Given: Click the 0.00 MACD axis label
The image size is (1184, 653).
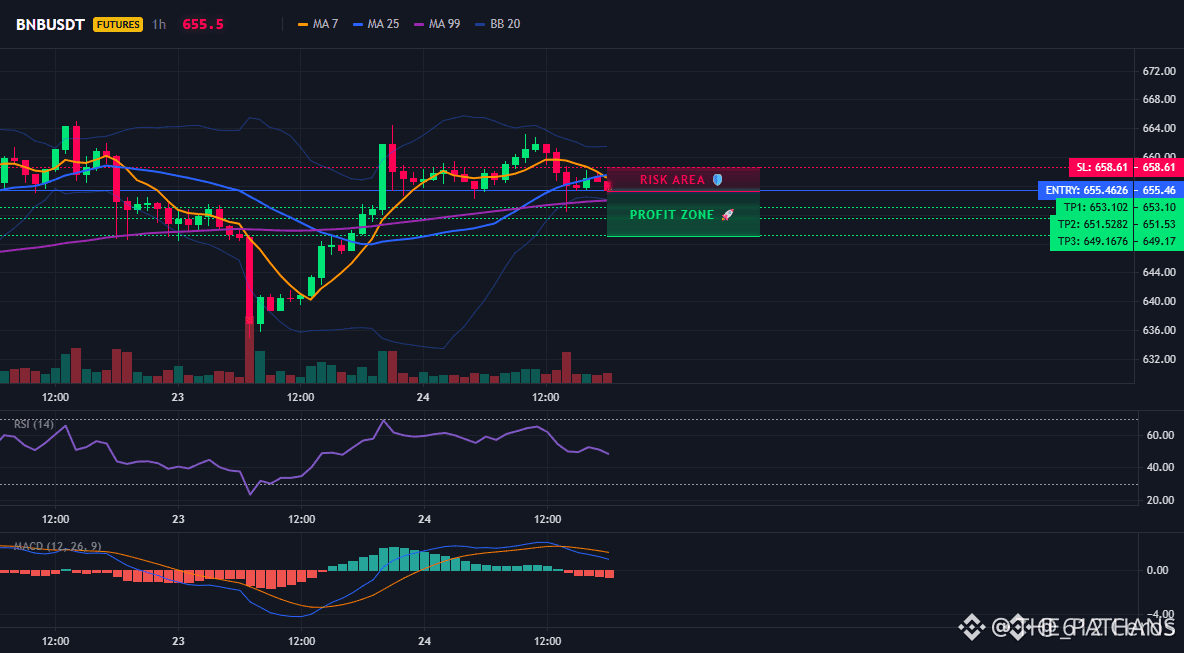Looking at the screenshot, I should (1158, 570).
